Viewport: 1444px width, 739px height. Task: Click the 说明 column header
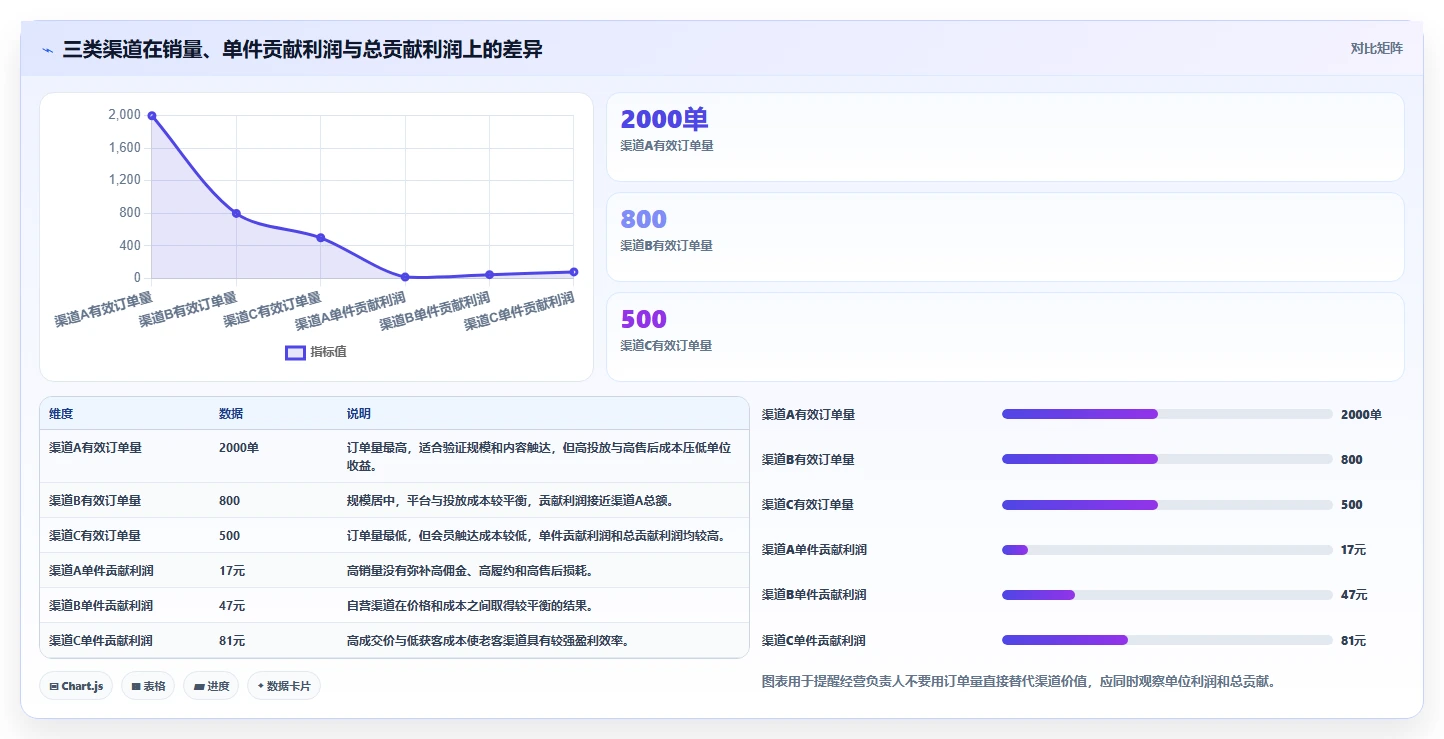click(359, 414)
